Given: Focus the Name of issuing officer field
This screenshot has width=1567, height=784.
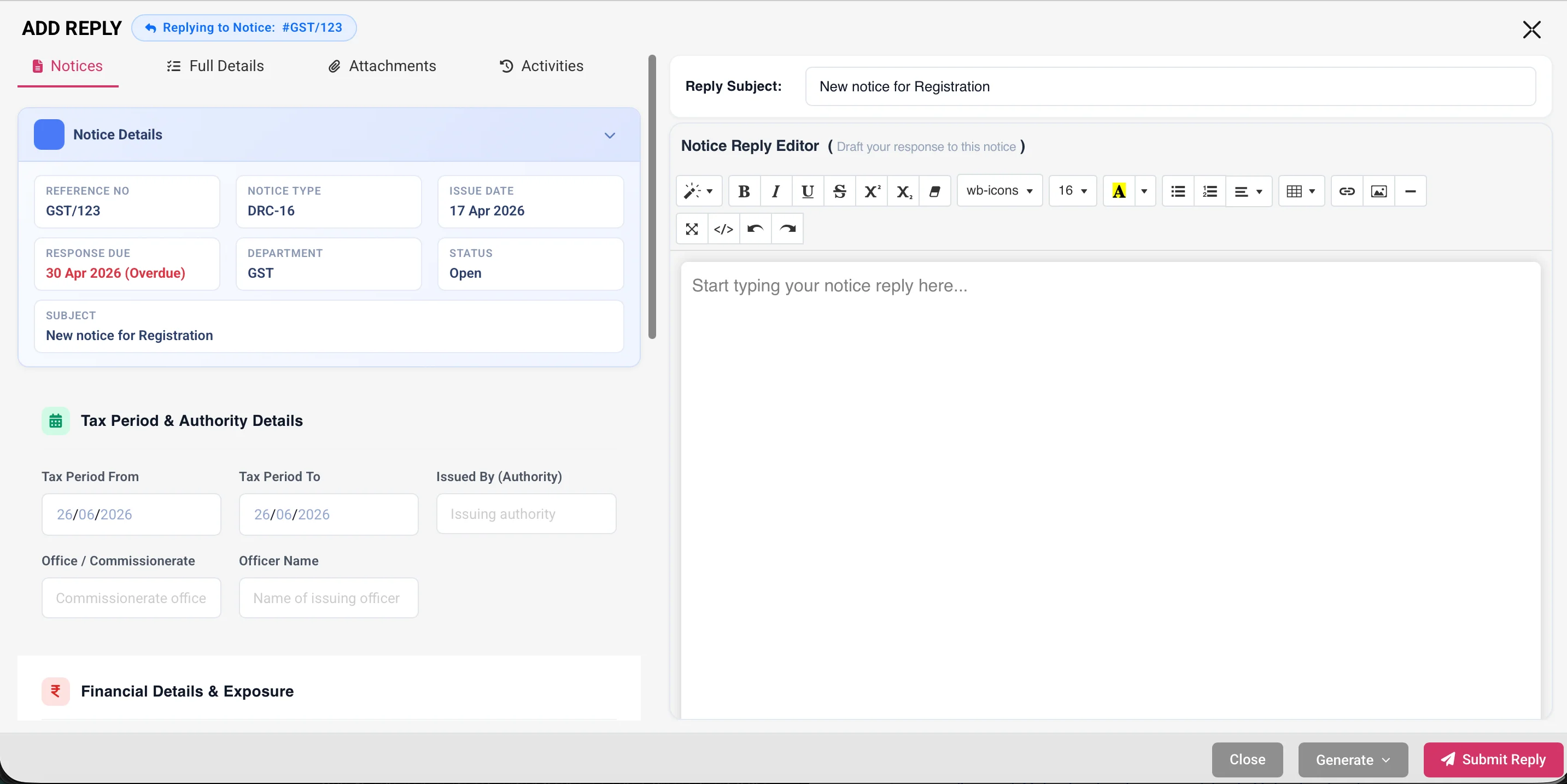Looking at the screenshot, I should pos(329,598).
